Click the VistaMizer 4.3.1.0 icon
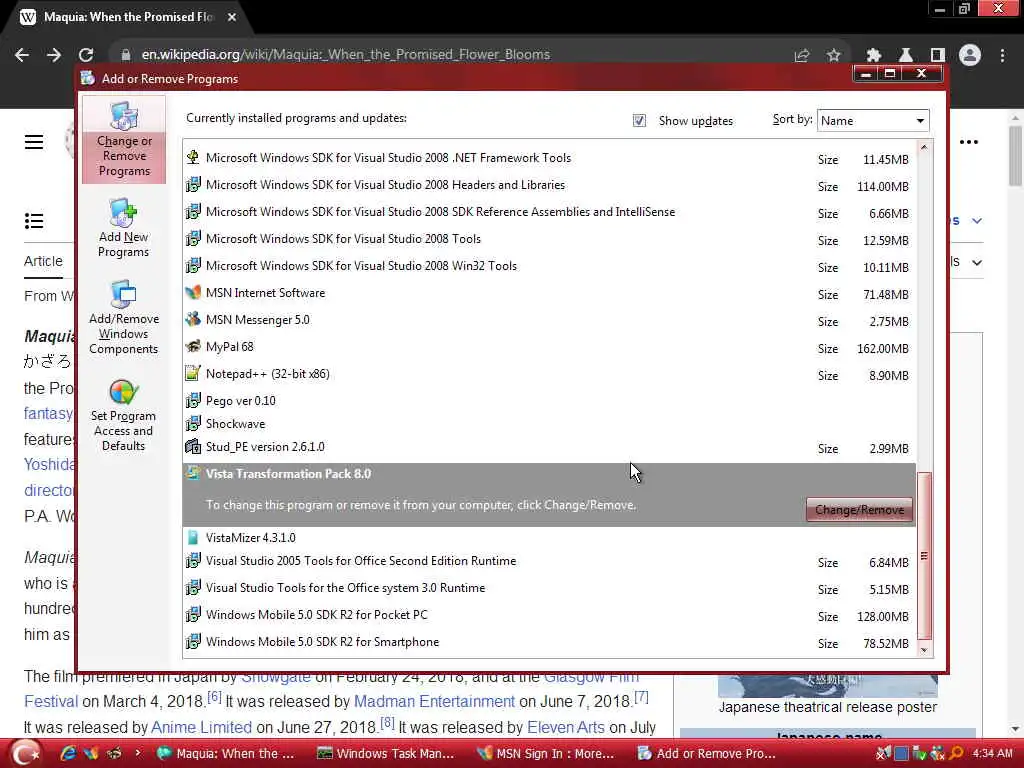The image size is (1024, 768). (x=193, y=537)
